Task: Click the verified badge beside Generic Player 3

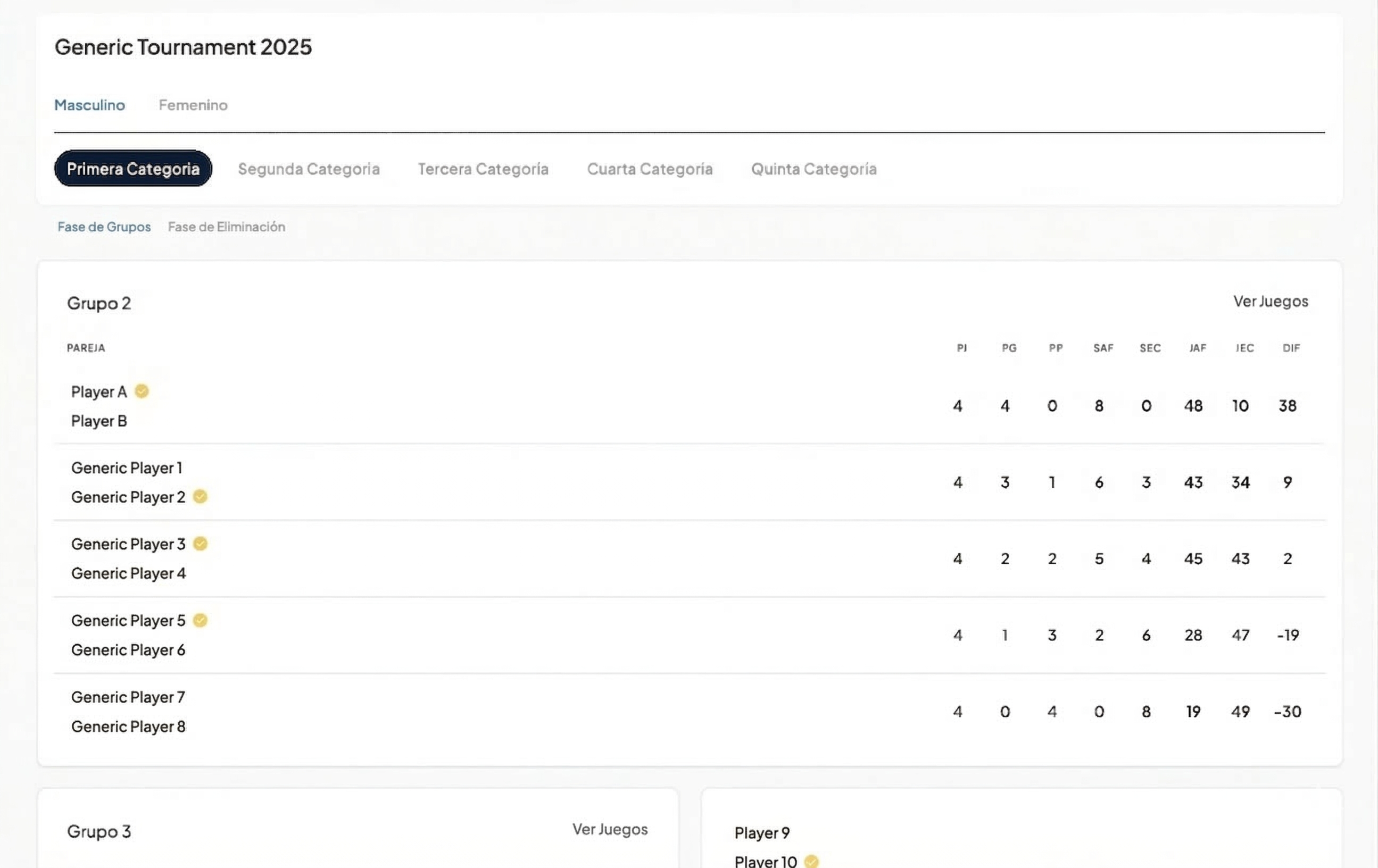Action: click(x=200, y=544)
